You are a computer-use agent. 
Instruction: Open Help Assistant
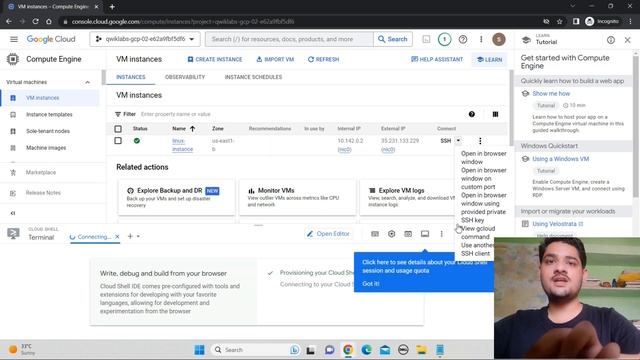tap(437, 59)
